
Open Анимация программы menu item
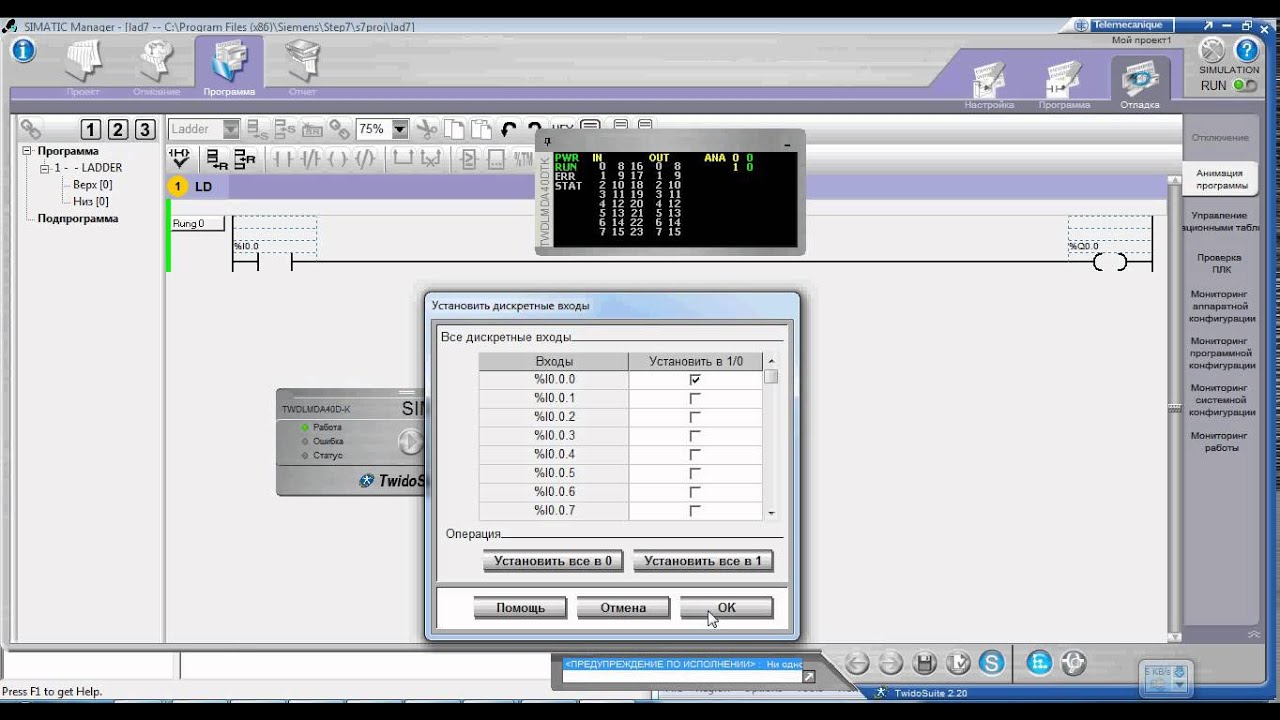[1220, 179]
